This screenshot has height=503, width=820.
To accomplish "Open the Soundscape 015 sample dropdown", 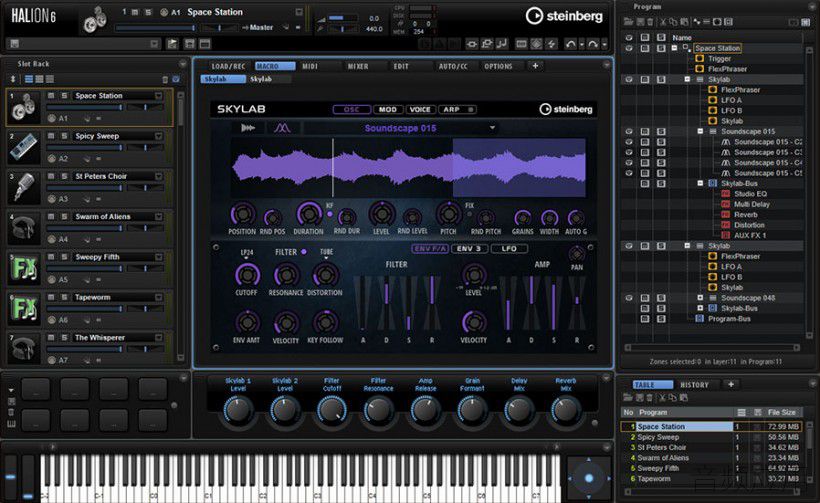I will tap(492, 128).
